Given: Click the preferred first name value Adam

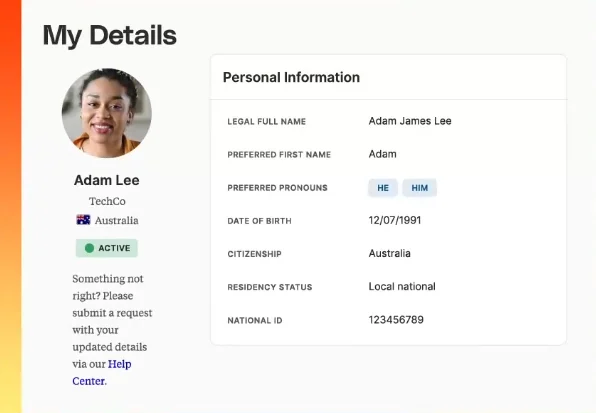Looking at the screenshot, I should coord(382,154).
